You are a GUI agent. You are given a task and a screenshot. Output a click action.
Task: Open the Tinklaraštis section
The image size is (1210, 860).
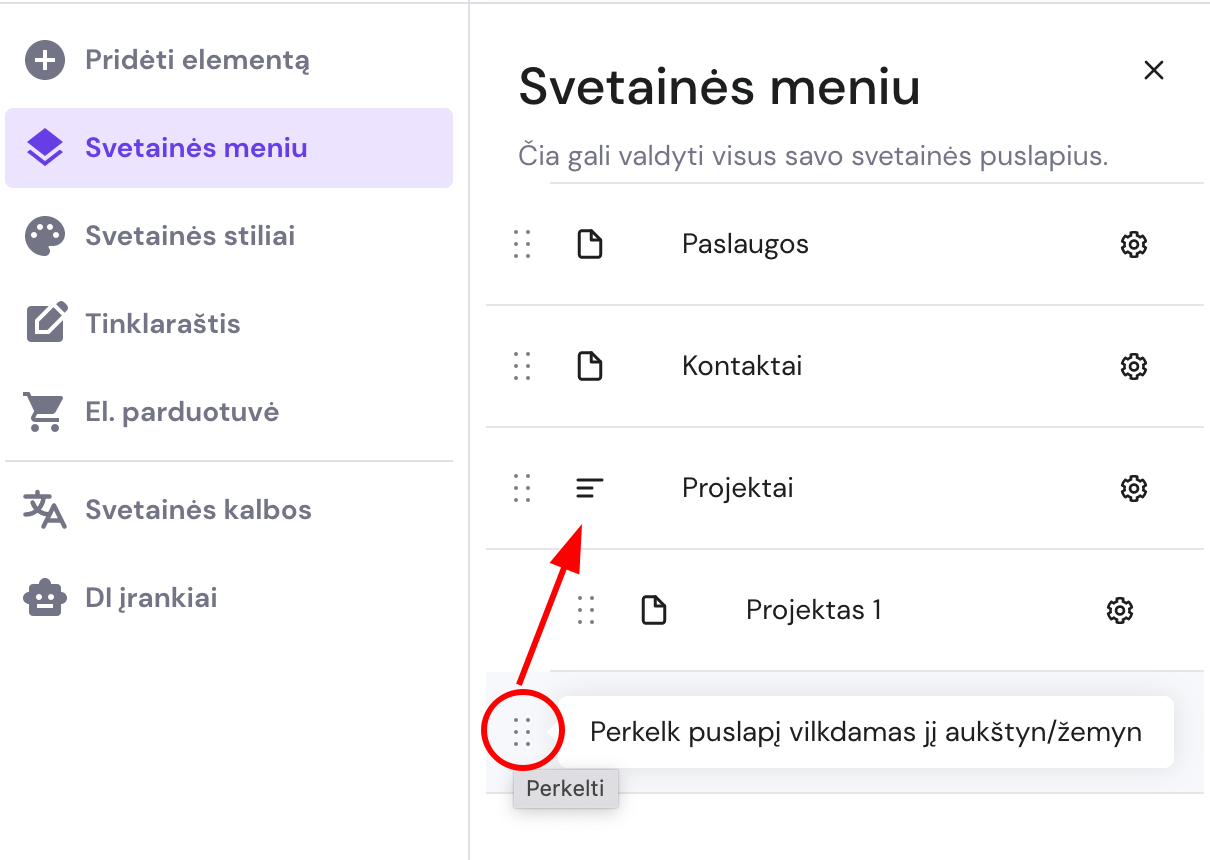point(164,322)
